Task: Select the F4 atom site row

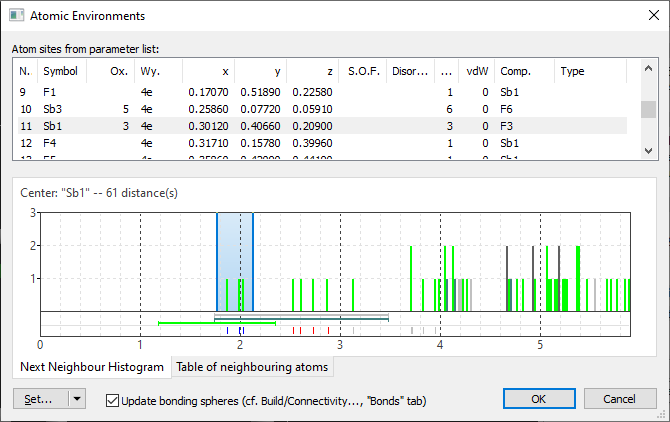Action: click(60, 142)
